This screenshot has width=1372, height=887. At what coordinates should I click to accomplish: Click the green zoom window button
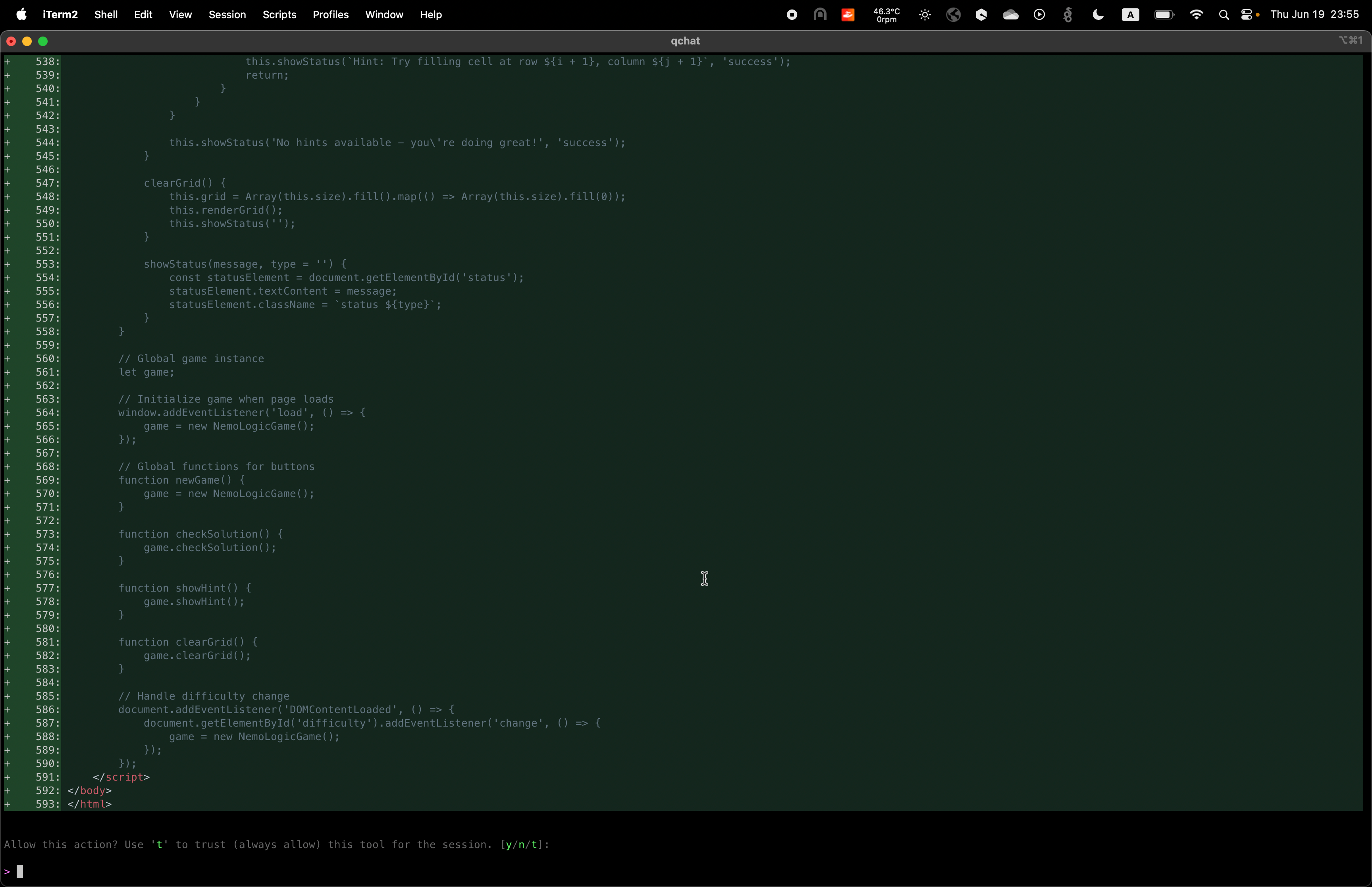42,41
